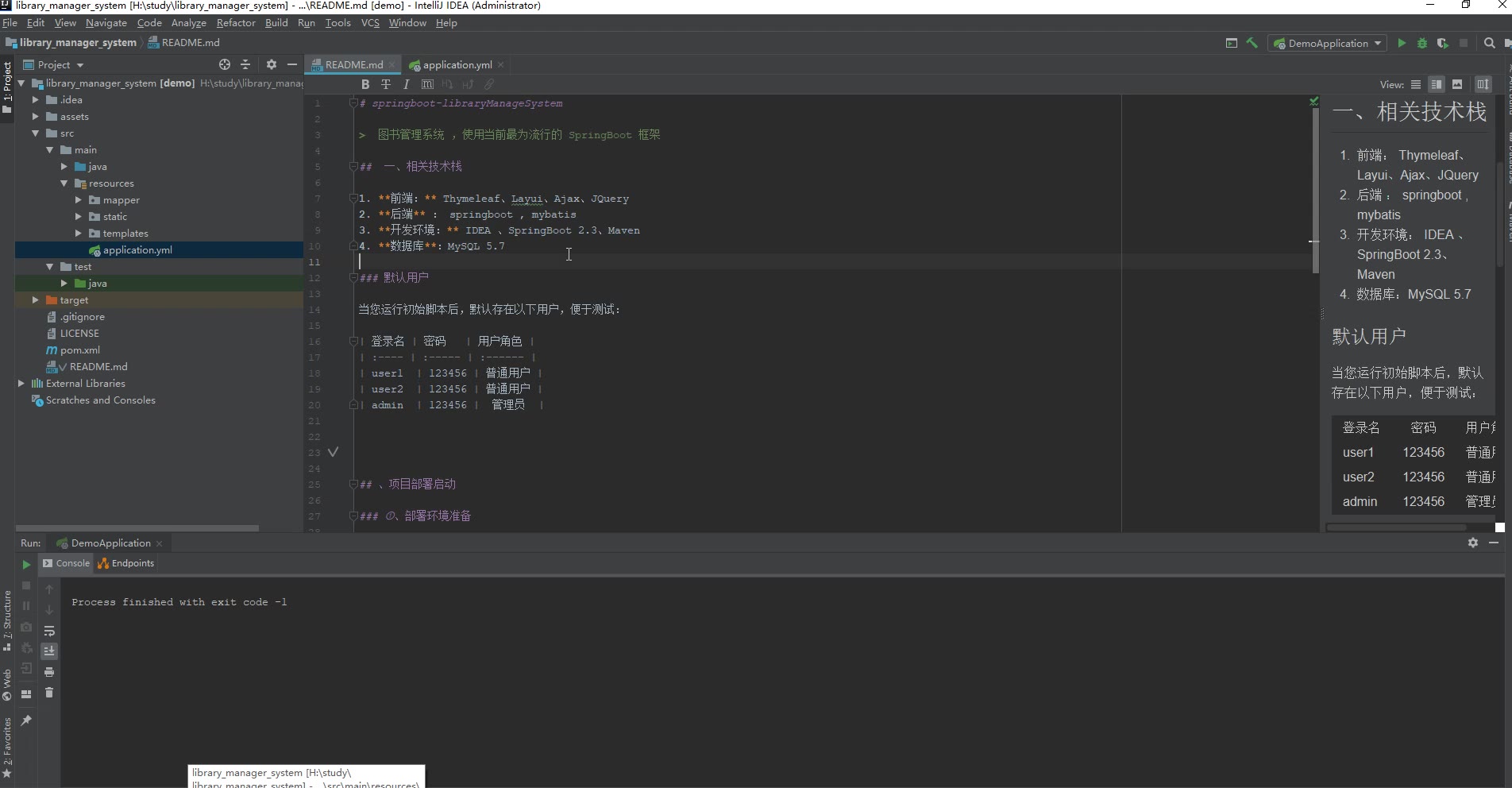Switch to application.yml editor tab
This screenshot has width=1512, height=788.
pos(457,65)
